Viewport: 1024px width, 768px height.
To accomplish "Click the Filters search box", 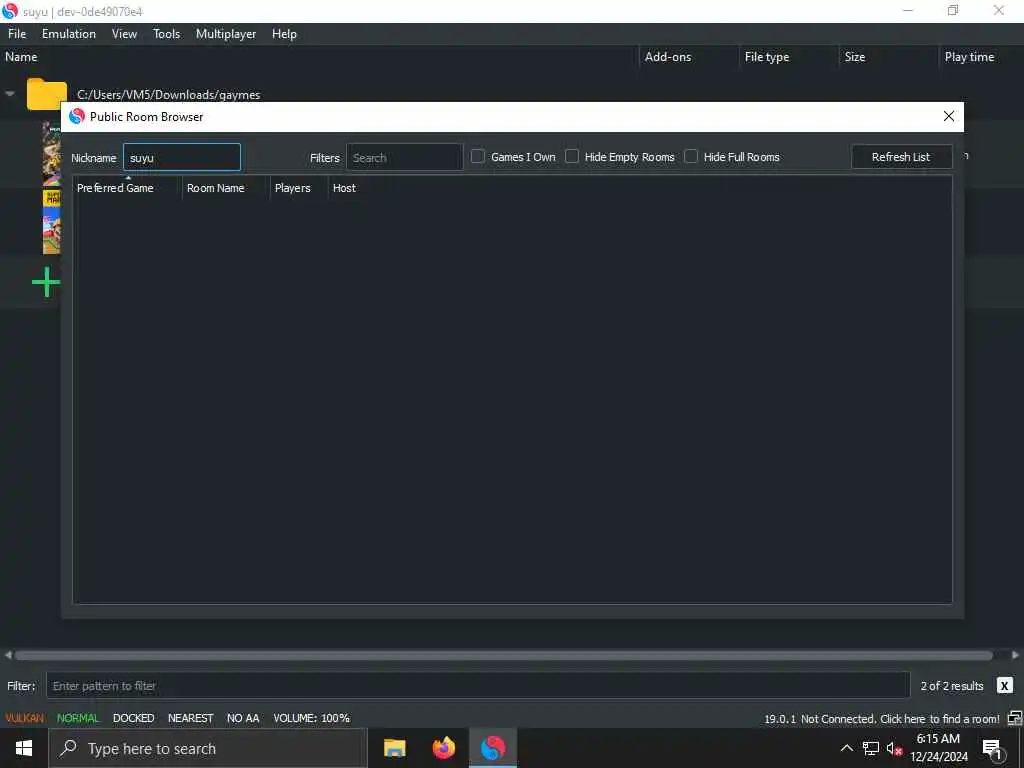I will point(404,157).
